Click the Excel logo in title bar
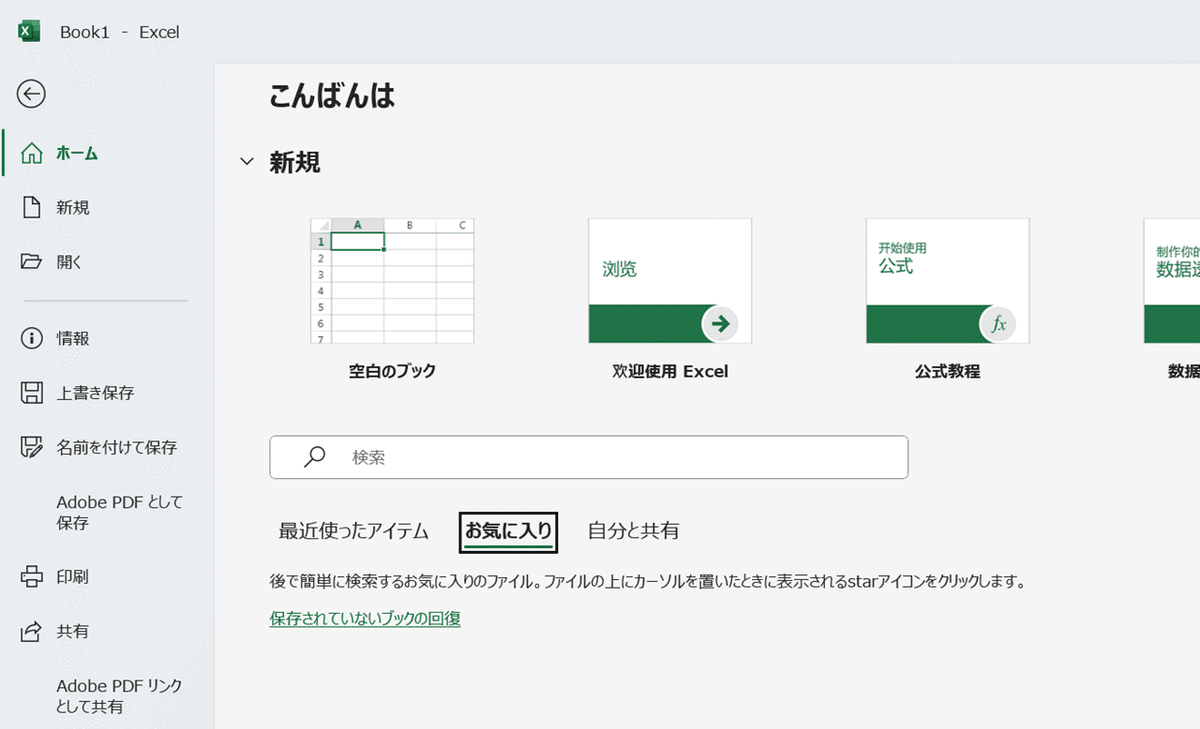 [x=29, y=31]
